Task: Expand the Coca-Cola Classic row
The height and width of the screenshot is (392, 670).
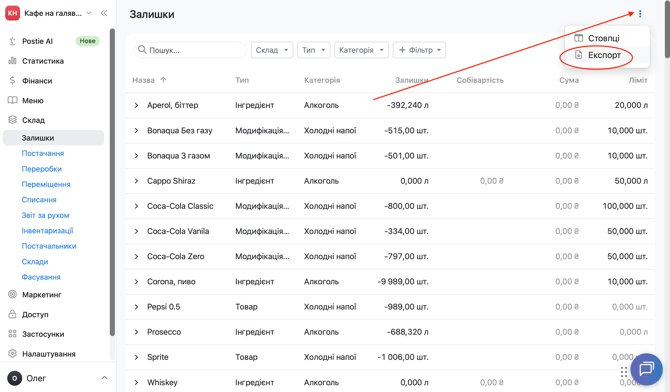Action: pos(136,206)
